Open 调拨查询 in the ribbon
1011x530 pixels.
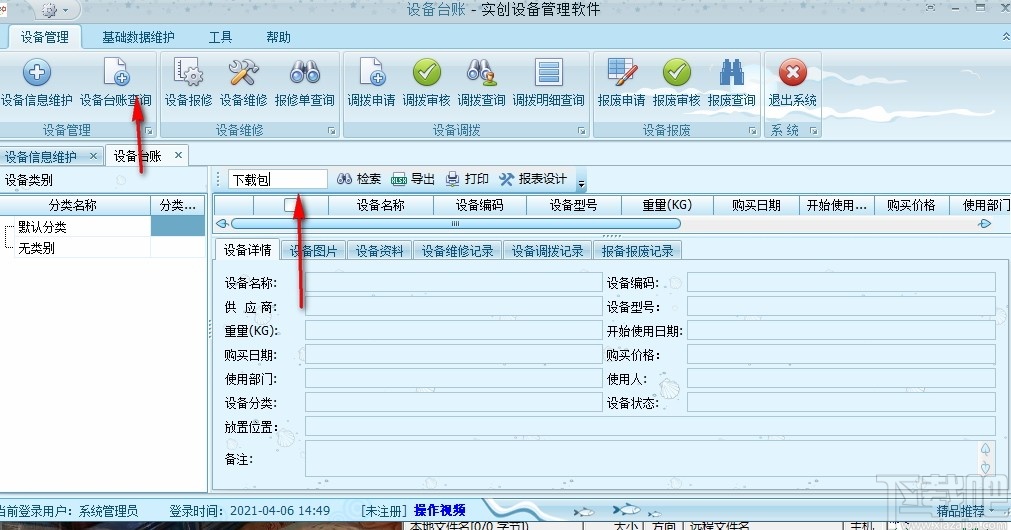pyautogui.click(x=481, y=83)
